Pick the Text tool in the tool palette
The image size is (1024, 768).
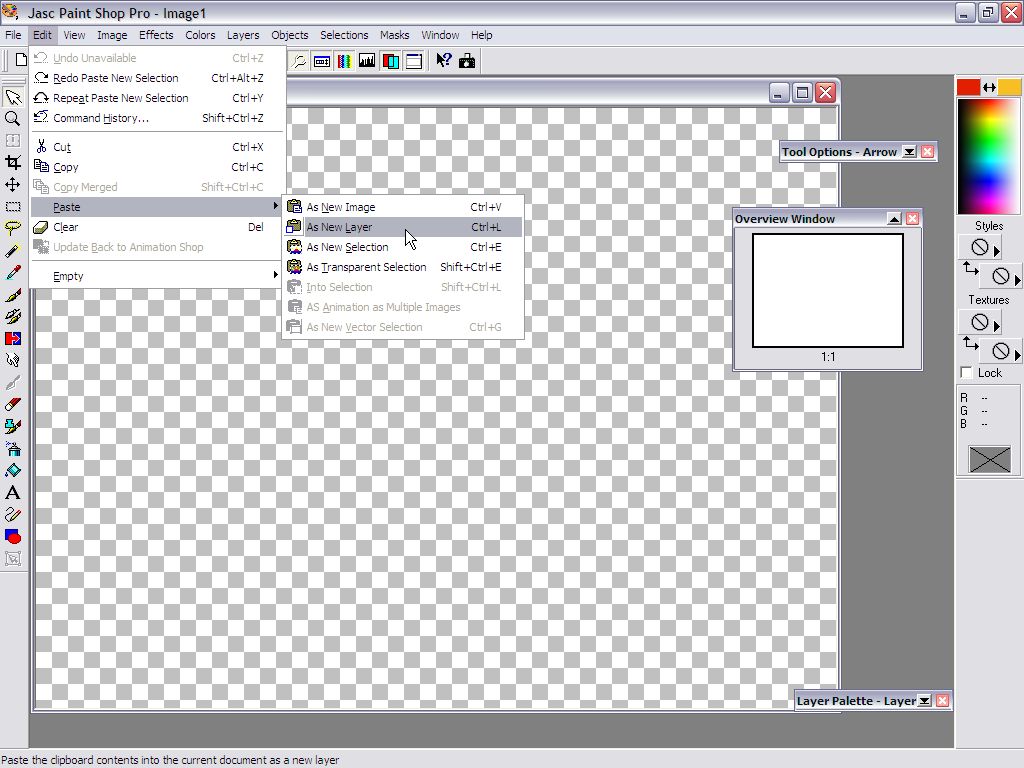pos(13,492)
